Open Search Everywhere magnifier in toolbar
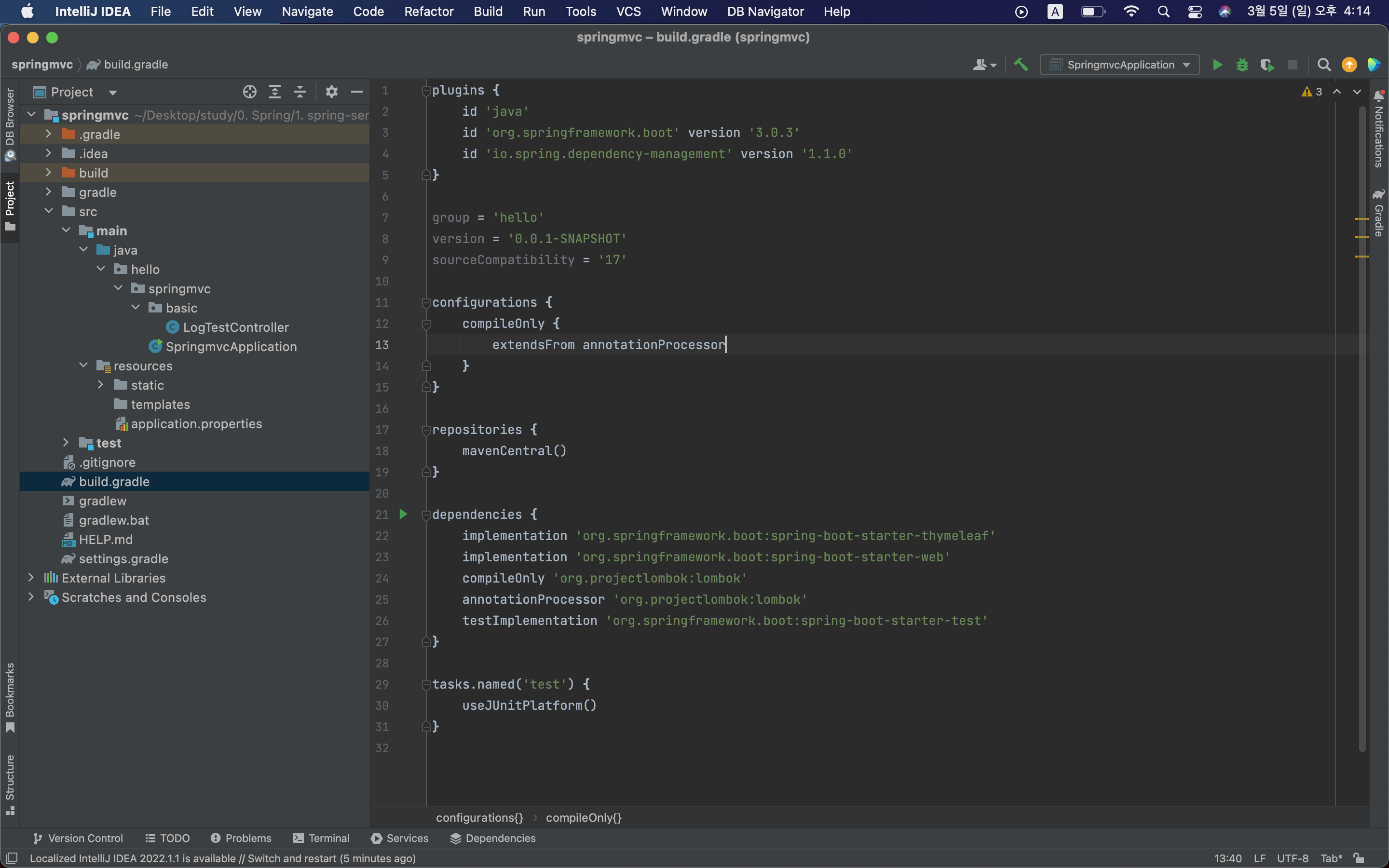1389x868 pixels. [x=1324, y=65]
